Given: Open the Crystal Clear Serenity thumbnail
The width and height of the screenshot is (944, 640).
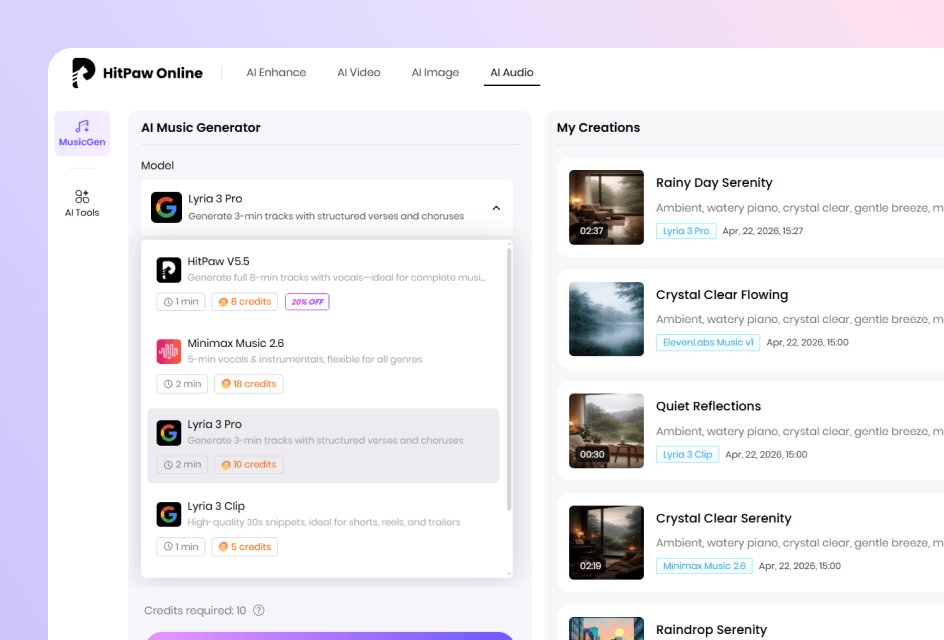Looking at the screenshot, I should tap(606, 542).
